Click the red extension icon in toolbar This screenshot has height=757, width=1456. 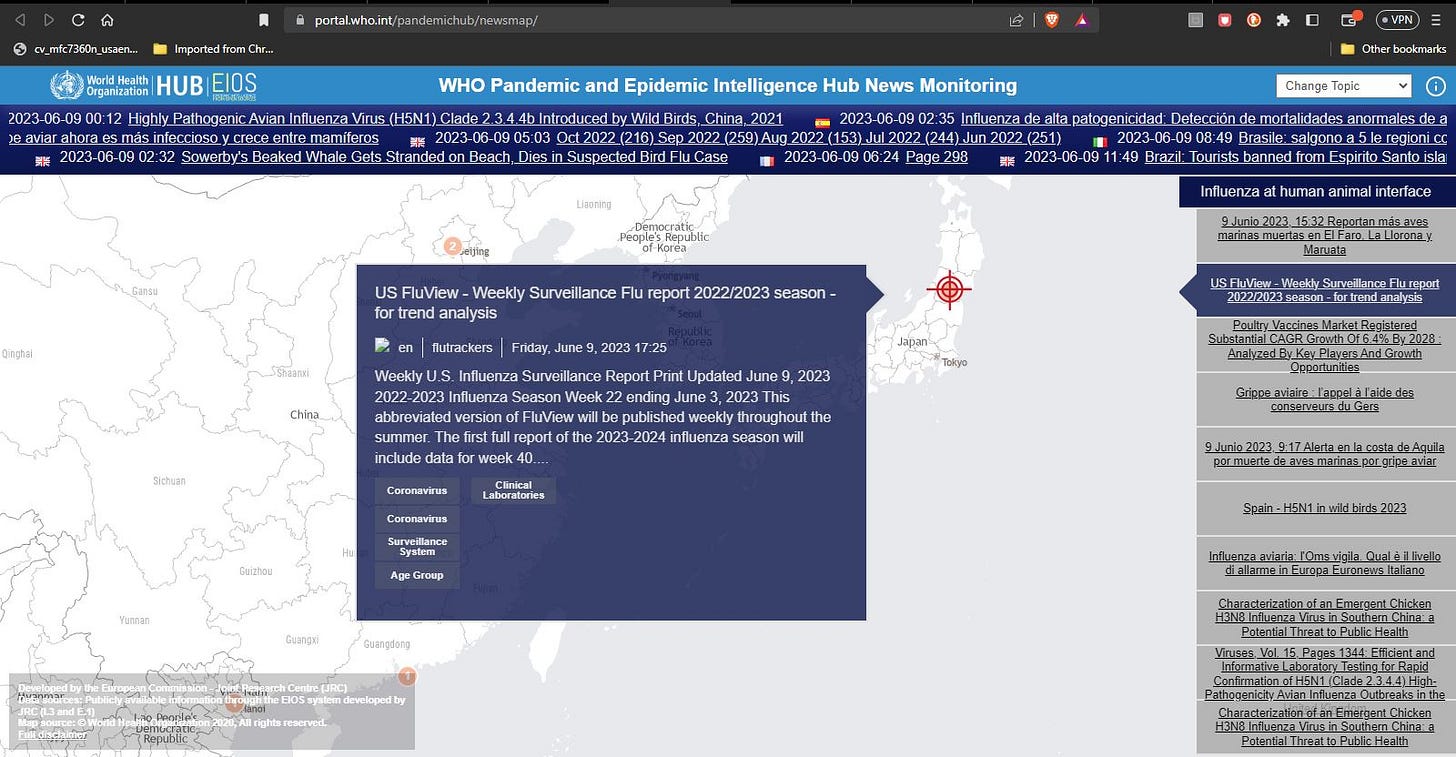click(1224, 19)
